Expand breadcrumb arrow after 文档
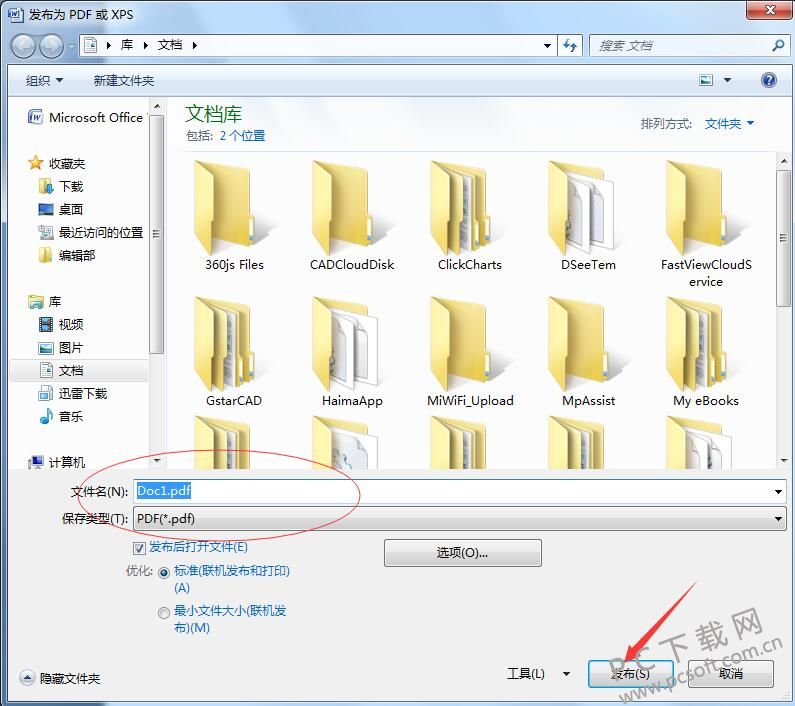Screen dimensions: 795x706 (195, 46)
